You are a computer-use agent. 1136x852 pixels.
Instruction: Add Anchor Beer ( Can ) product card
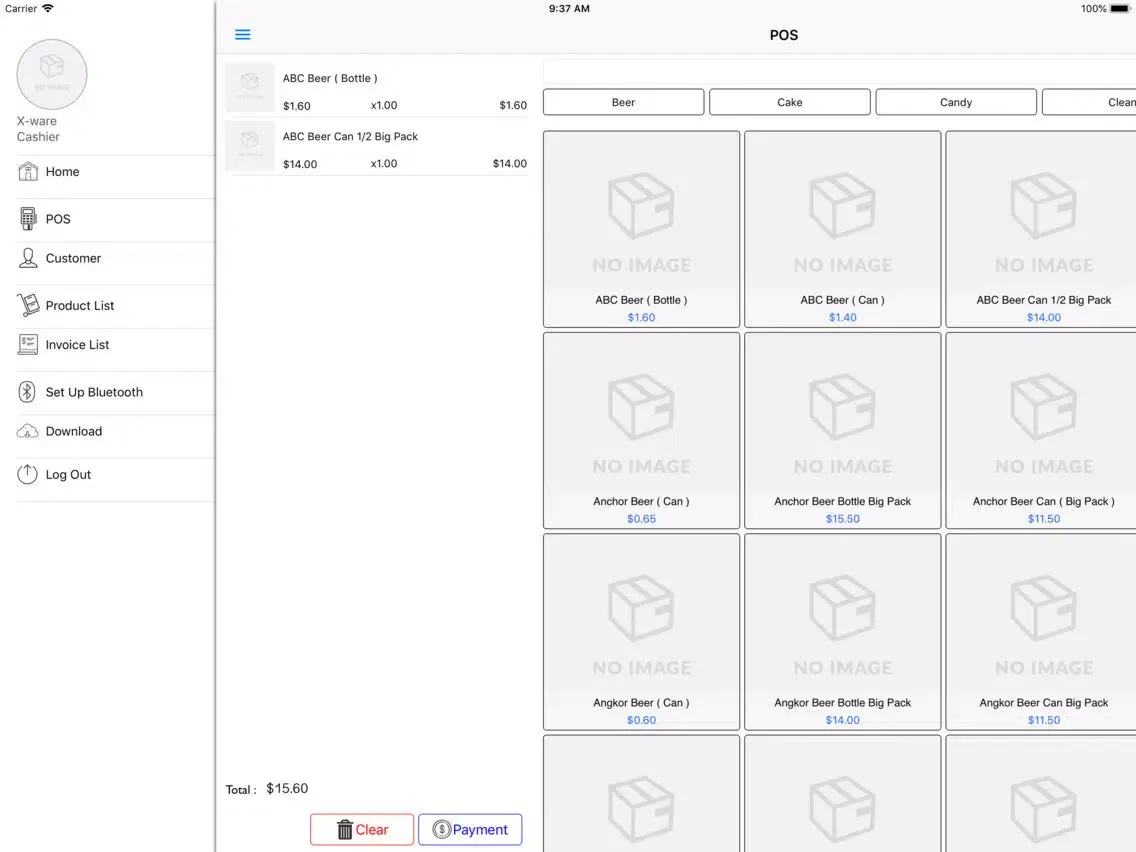tap(641, 430)
